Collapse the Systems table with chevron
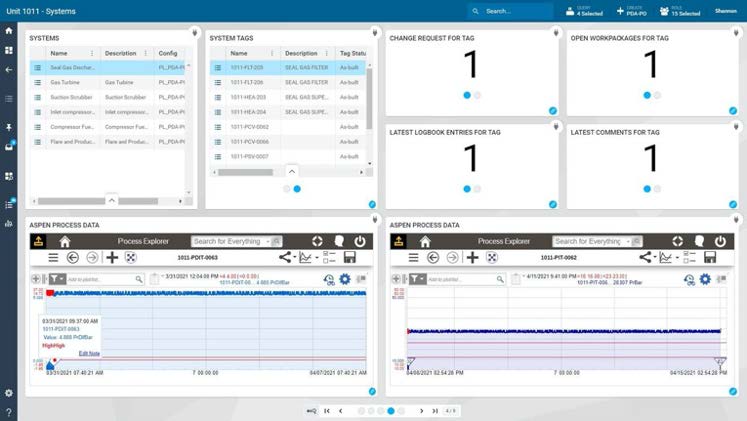This screenshot has width=747, height=421. [x=111, y=200]
